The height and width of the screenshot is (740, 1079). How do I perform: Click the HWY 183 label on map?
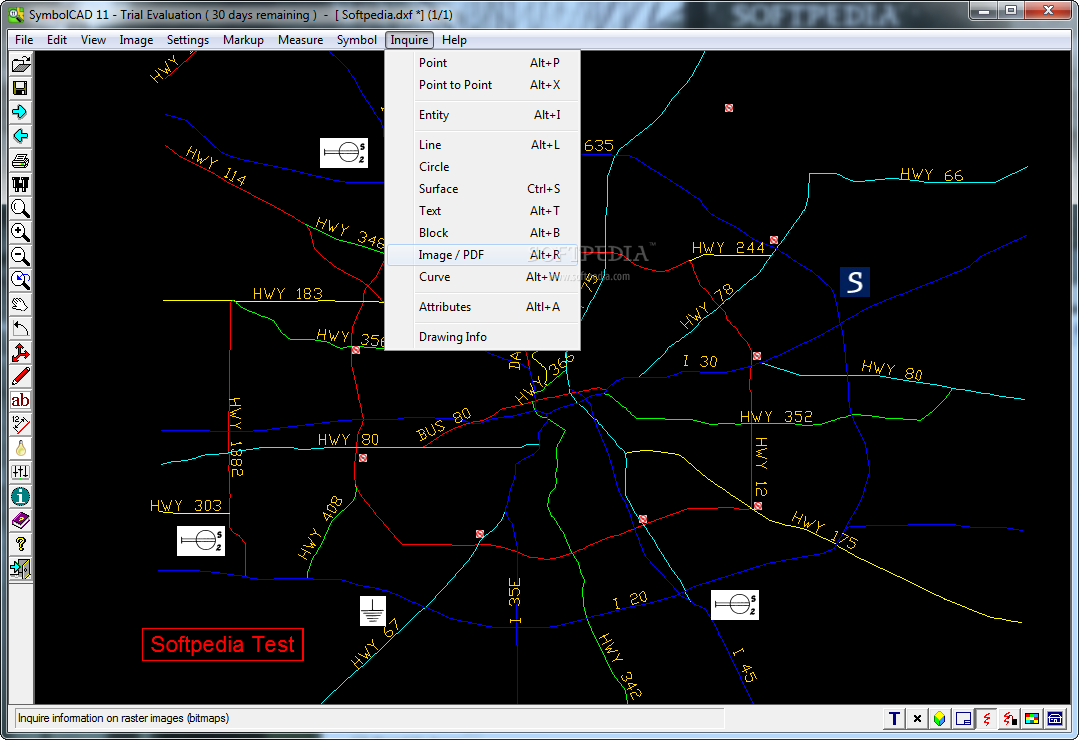coord(288,294)
